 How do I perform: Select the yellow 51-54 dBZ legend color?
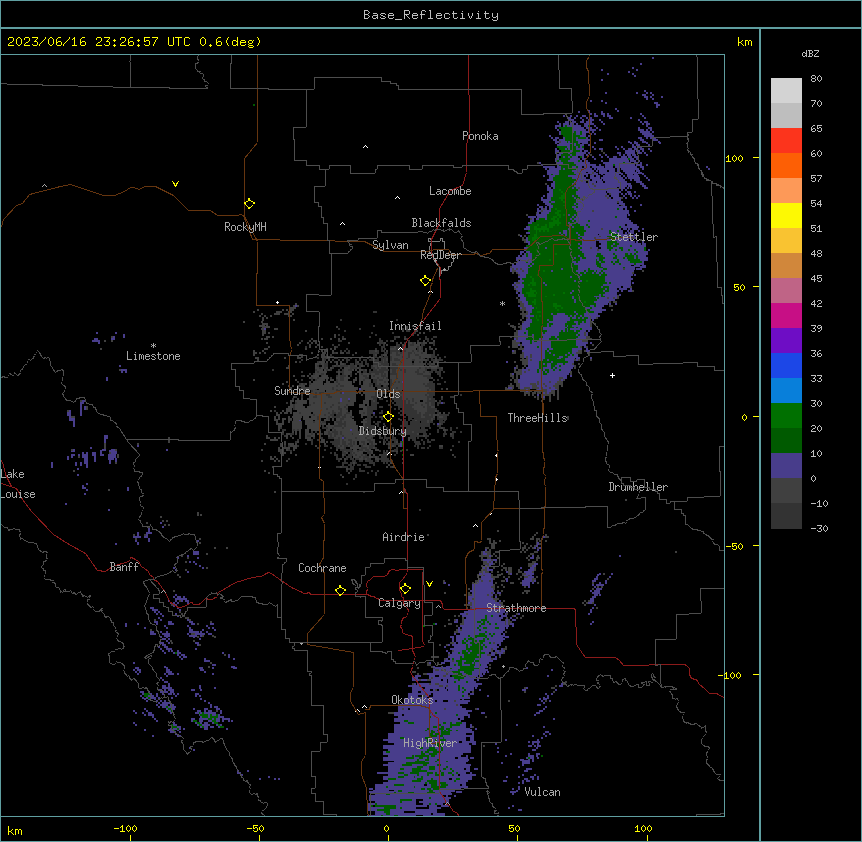tap(786, 215)
